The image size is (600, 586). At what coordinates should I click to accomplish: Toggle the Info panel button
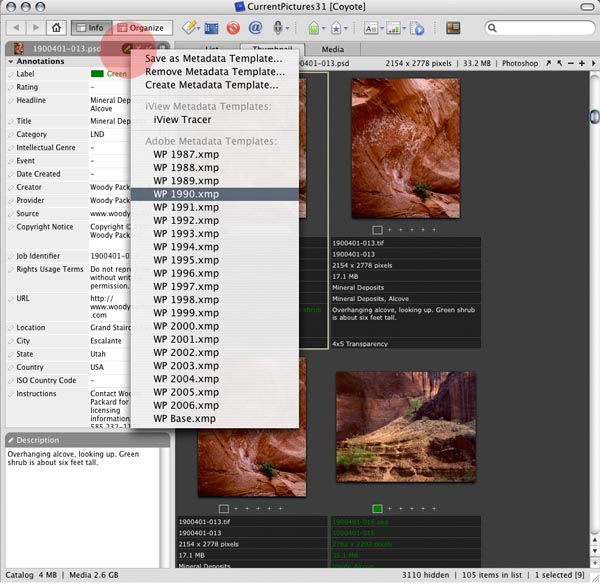(x=90, y=28)
